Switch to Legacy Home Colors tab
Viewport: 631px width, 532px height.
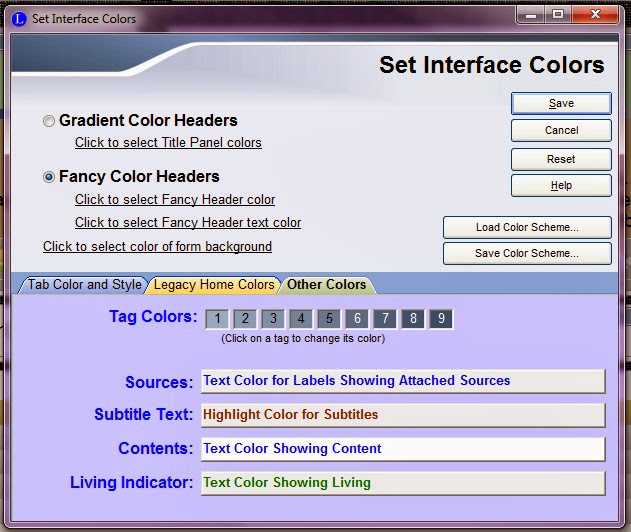point(213,285)
